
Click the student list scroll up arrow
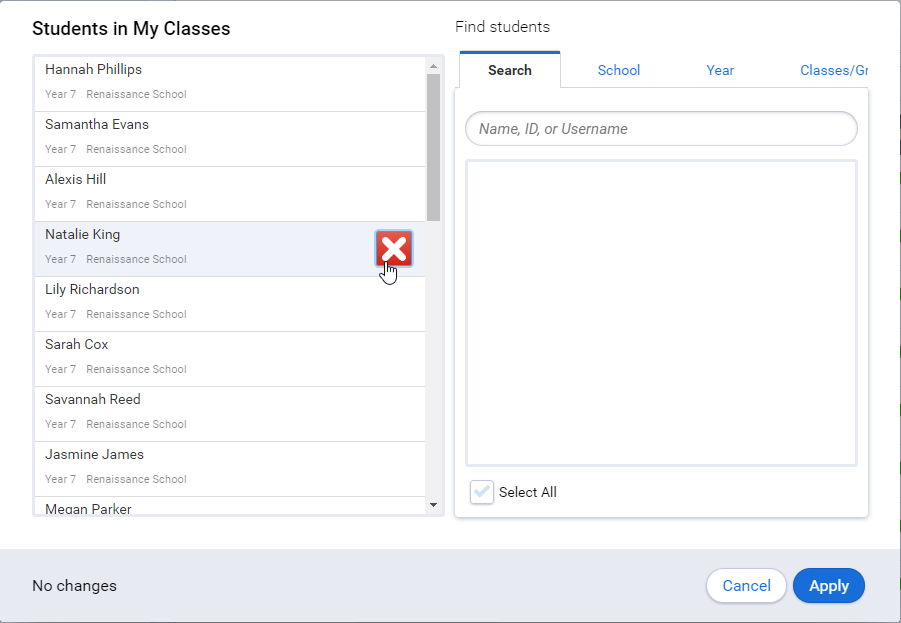tap(433, 66)
